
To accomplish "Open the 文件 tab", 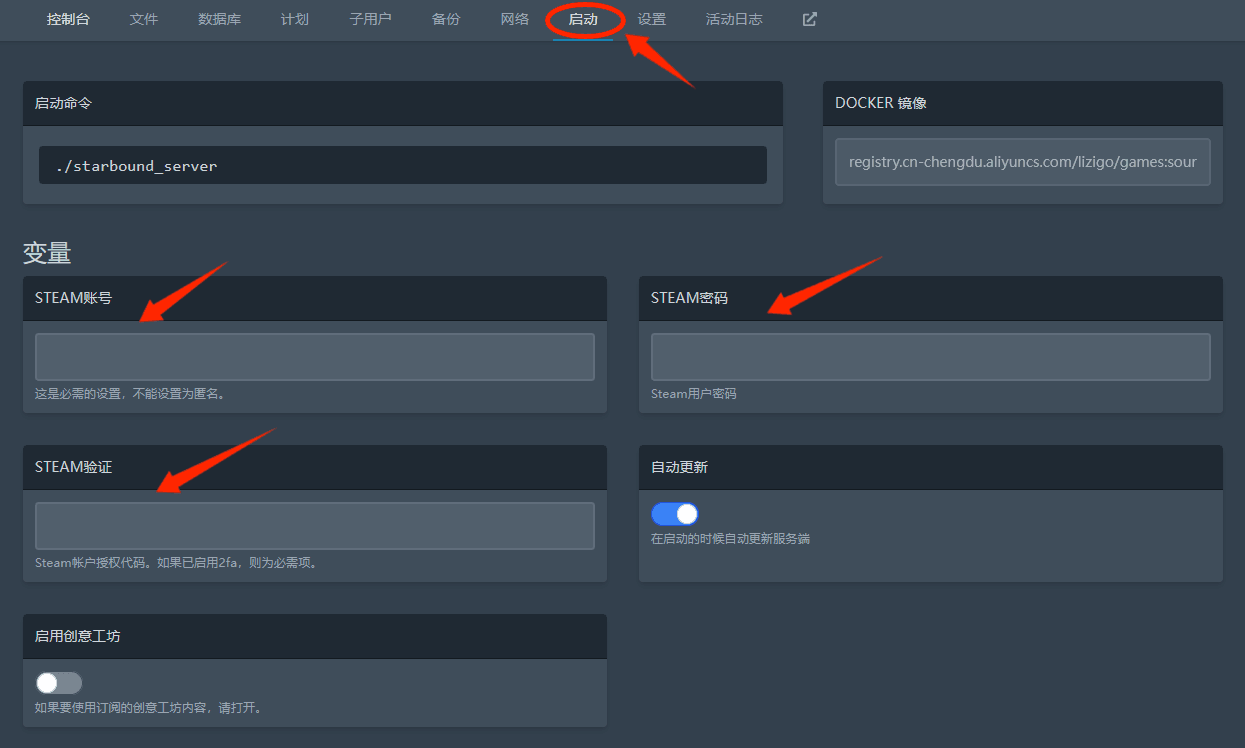I will click(144, 19).
